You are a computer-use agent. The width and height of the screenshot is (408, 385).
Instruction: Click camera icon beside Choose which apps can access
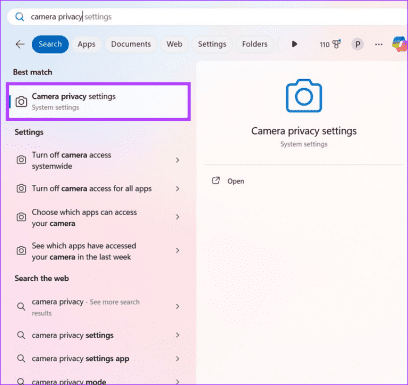(21, 217)
